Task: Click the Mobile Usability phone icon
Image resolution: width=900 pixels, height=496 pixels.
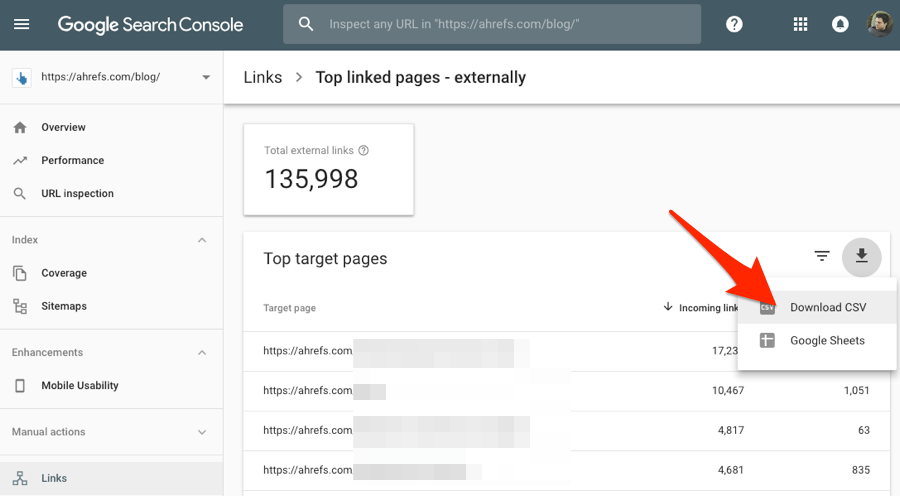Action: [x=20, y=386]
